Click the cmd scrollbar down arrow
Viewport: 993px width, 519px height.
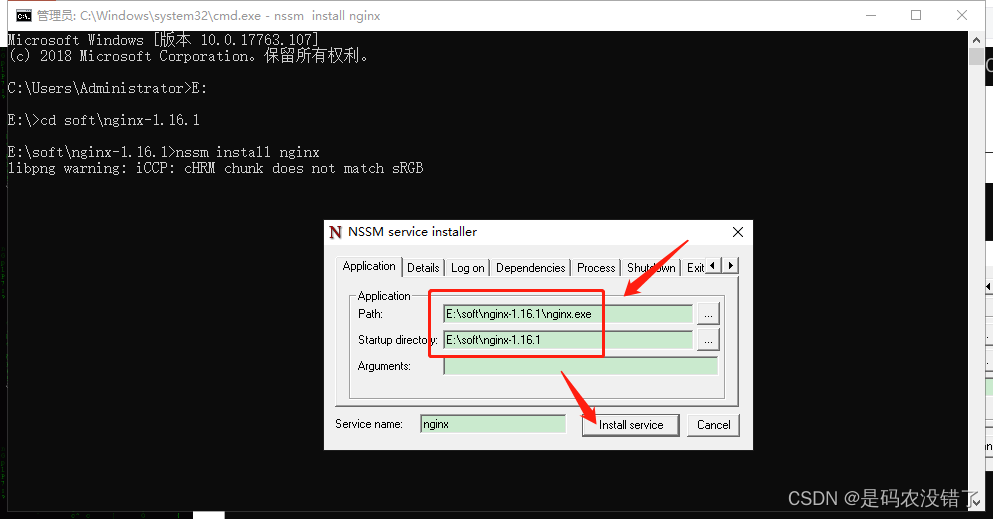coord(976,503)
